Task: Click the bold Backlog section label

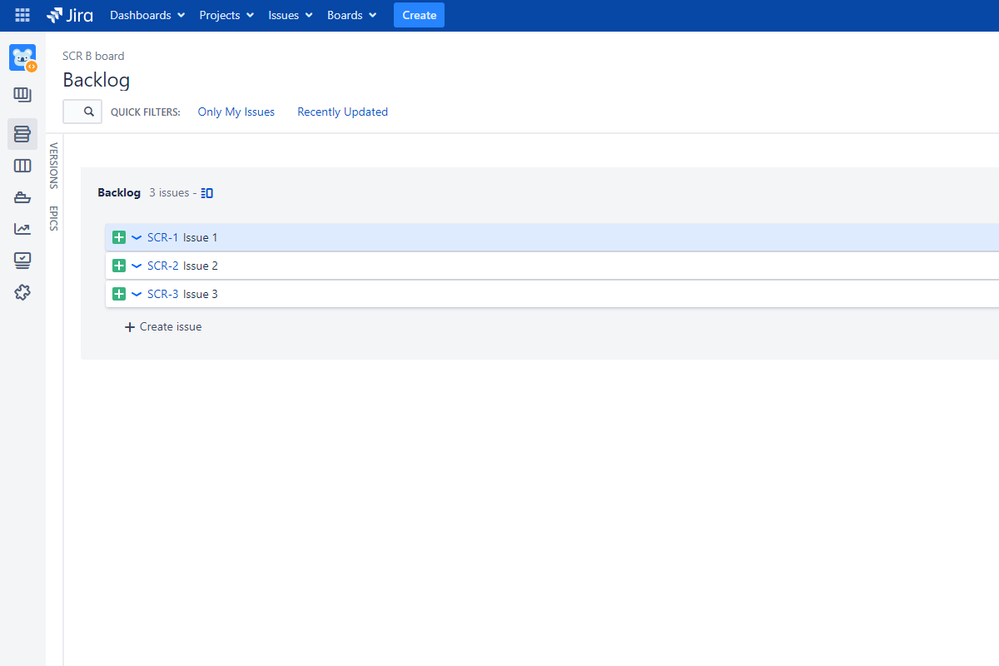Action: point(119,192)
